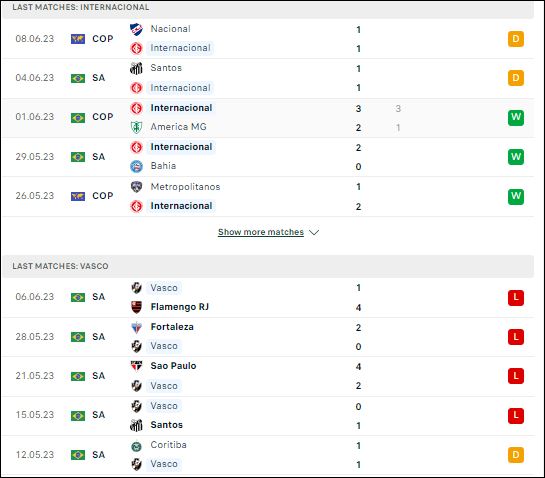Screen dimensions: 545x478
Task: Click the chevron beside Show more matches
Action: (314, 232)
